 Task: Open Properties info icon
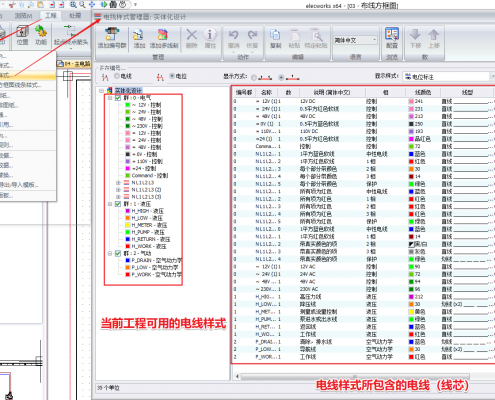point(210,35)
